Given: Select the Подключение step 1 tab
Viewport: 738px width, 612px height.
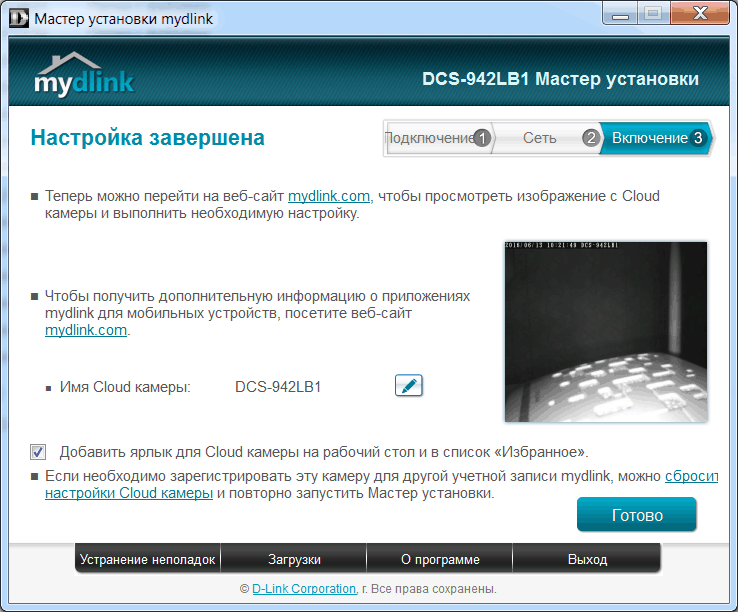Looking at the screenshot, I should (438, 138).
